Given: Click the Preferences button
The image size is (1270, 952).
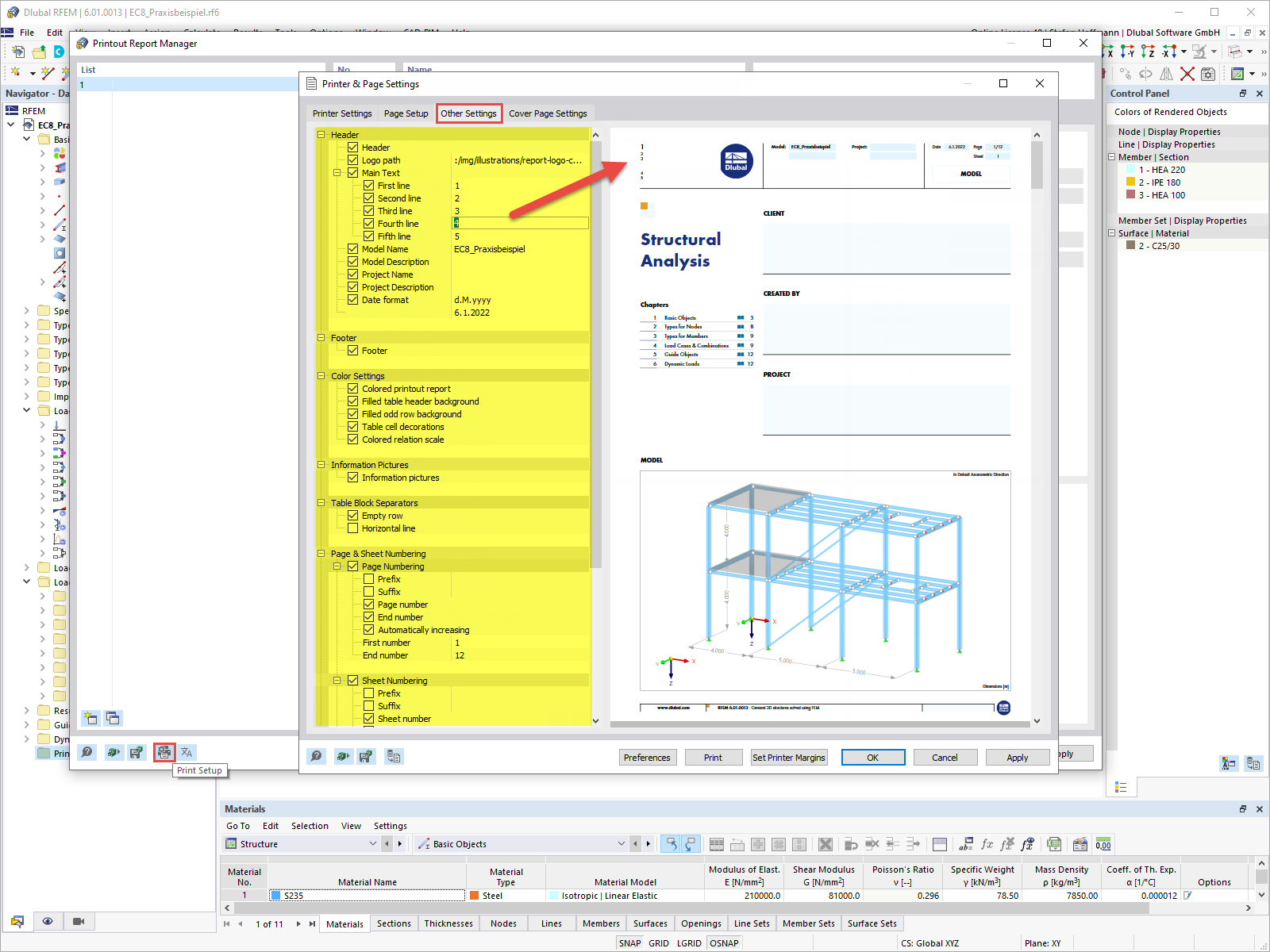Looking at the screenshot, I should point(647,758).
